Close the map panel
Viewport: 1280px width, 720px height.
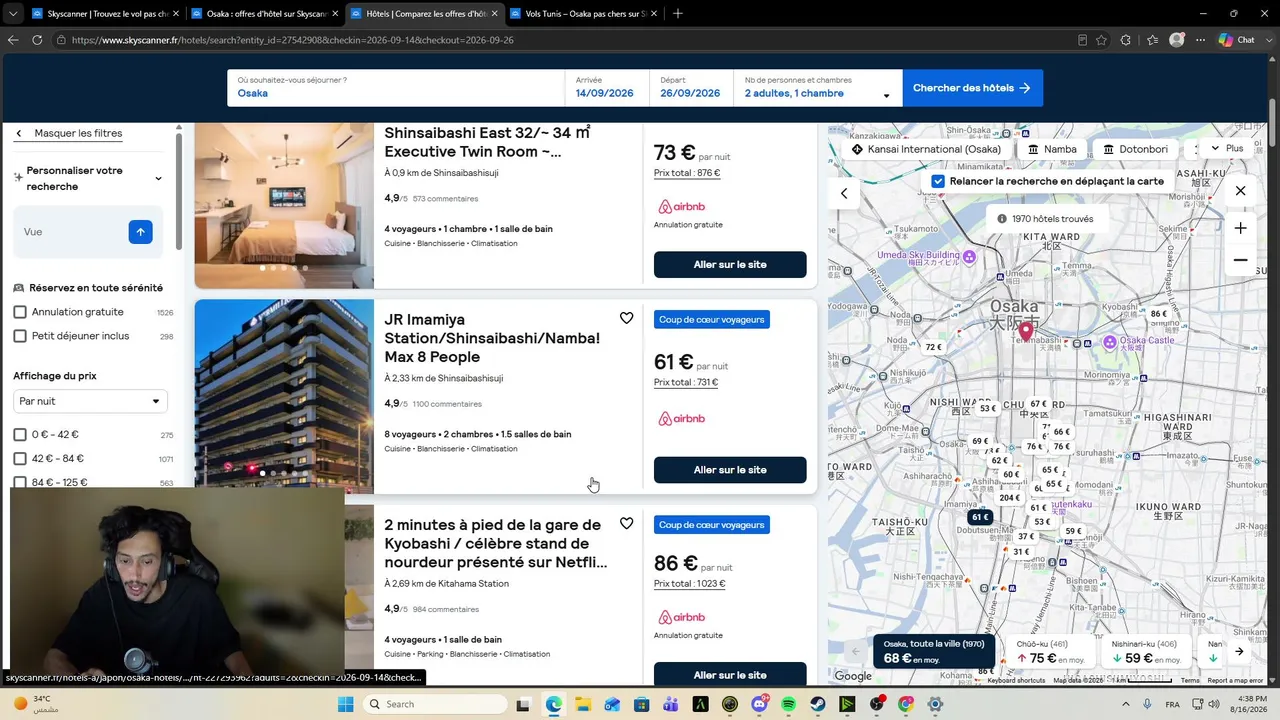1240,191
